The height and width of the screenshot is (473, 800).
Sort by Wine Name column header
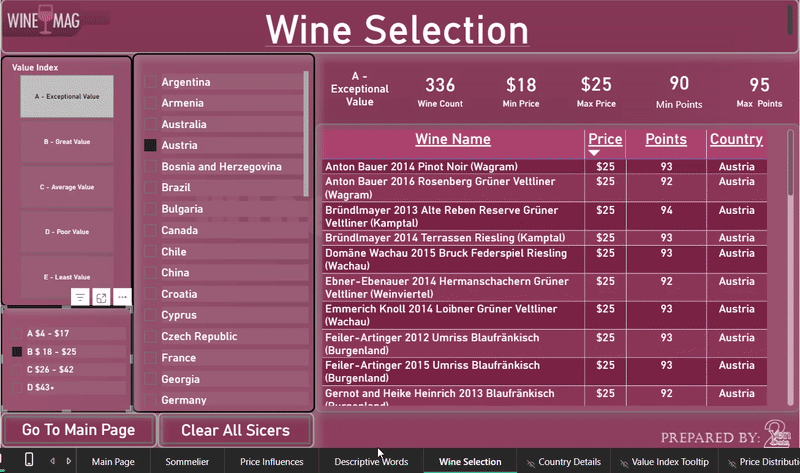(x=453, y=139)
